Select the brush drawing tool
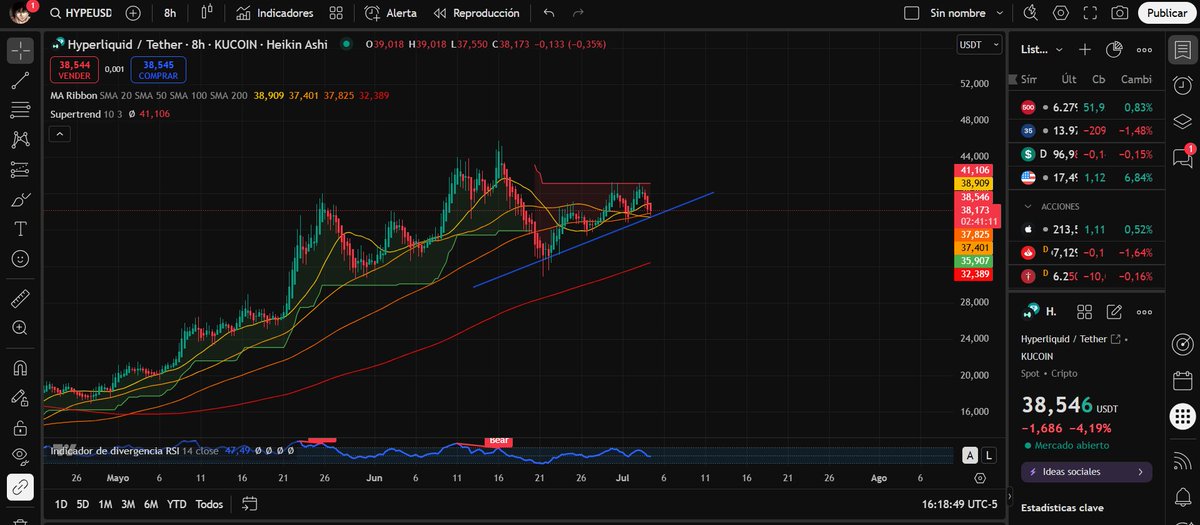Screen dimensions: 1200x525 click(x=20, y=199)
